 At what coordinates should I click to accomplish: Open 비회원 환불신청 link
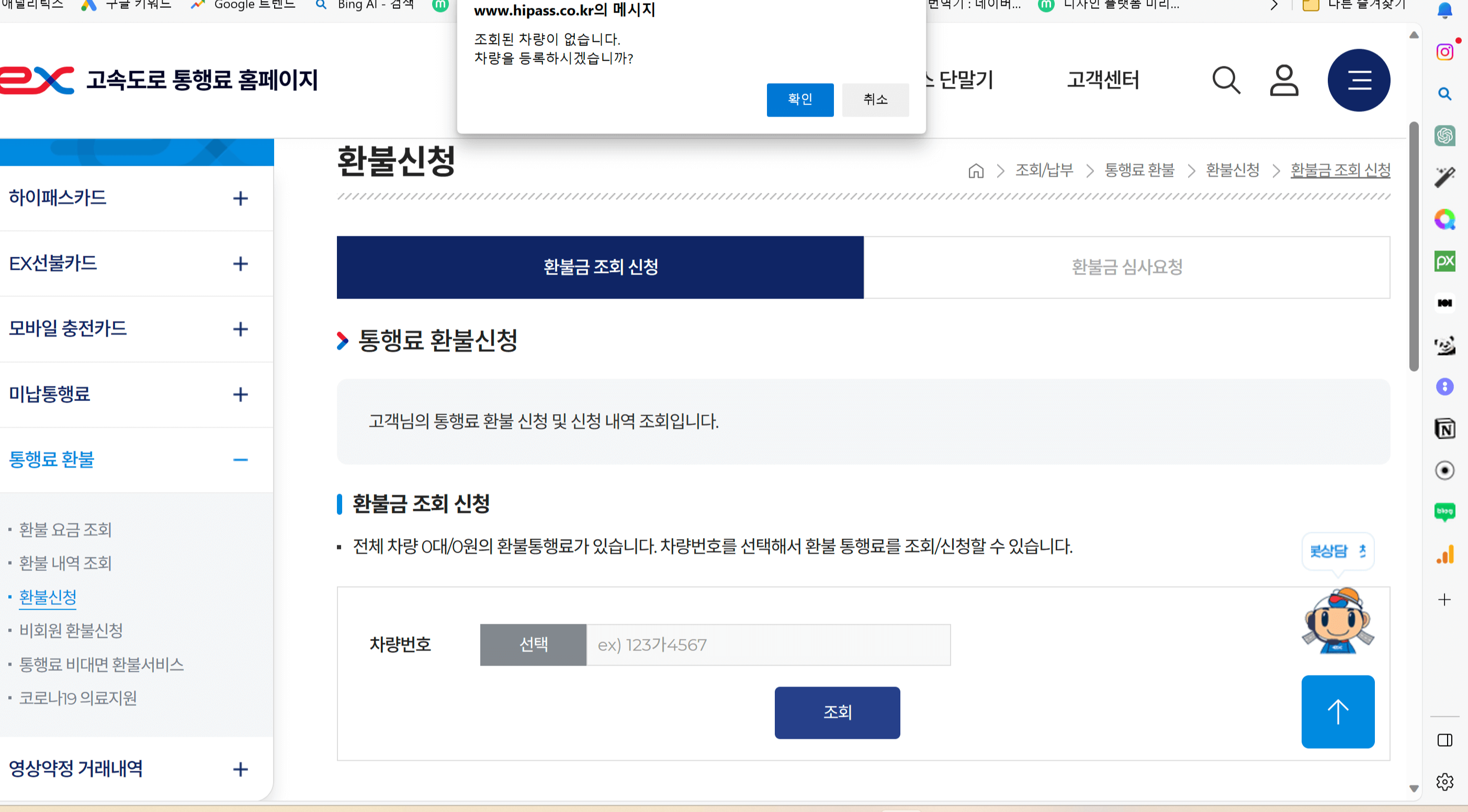[x=70, y=631]
